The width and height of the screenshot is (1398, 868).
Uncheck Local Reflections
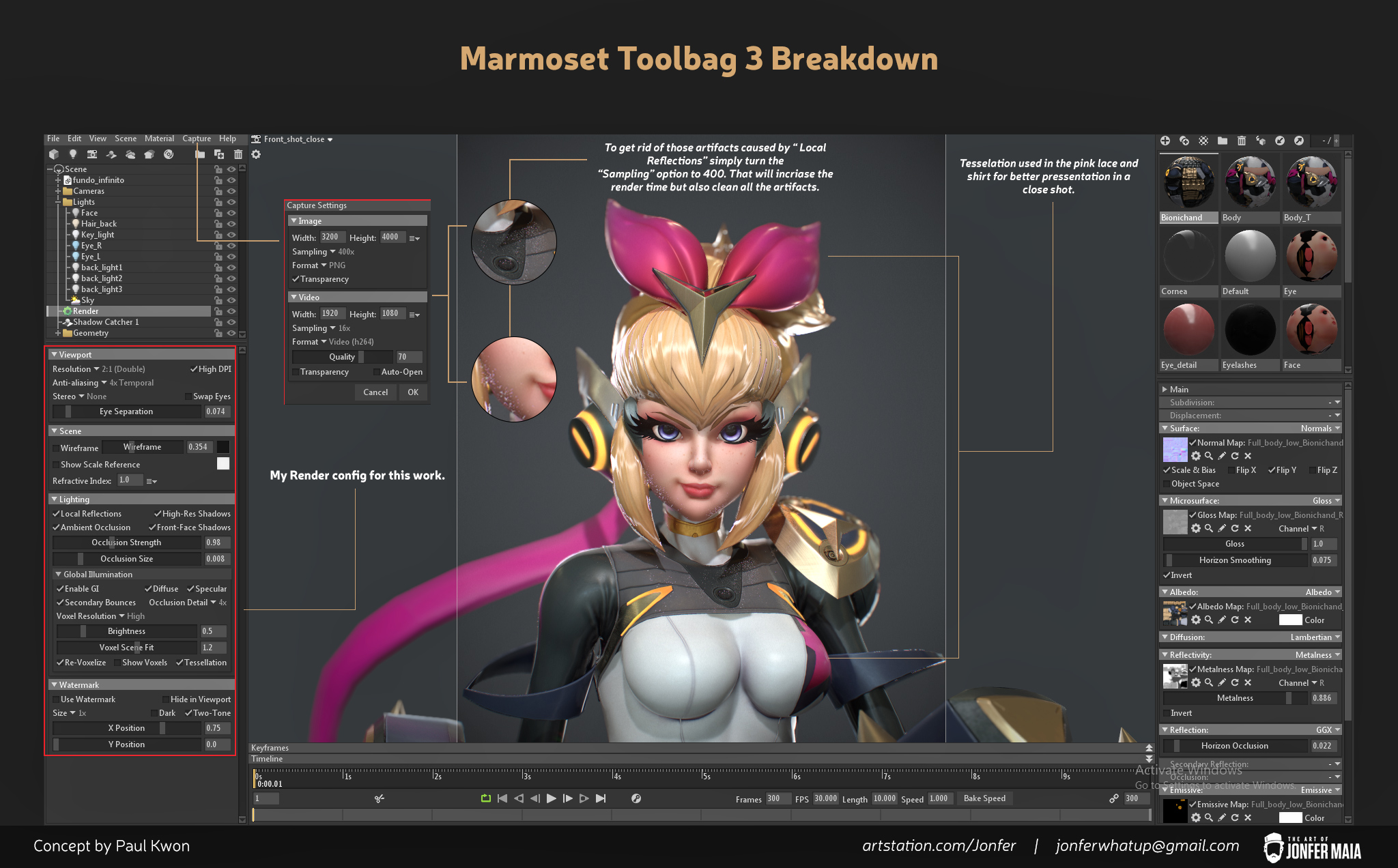point(56,514)
